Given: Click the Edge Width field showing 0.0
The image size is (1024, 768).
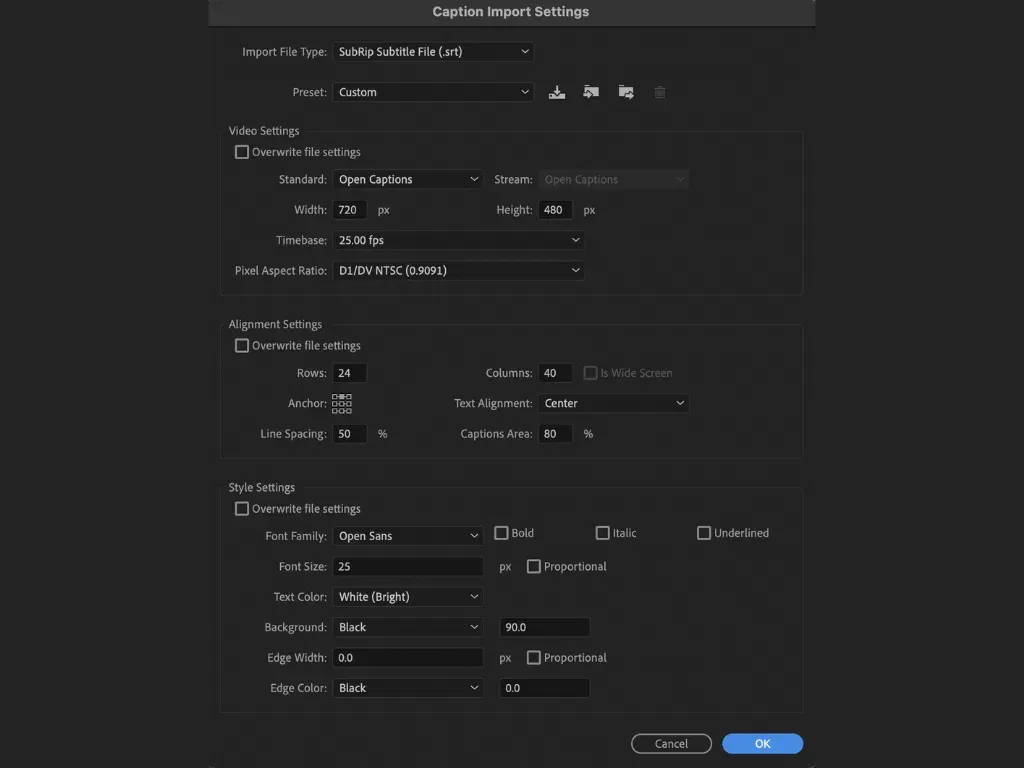Looking at the screenshot, I should click(408, 658).
